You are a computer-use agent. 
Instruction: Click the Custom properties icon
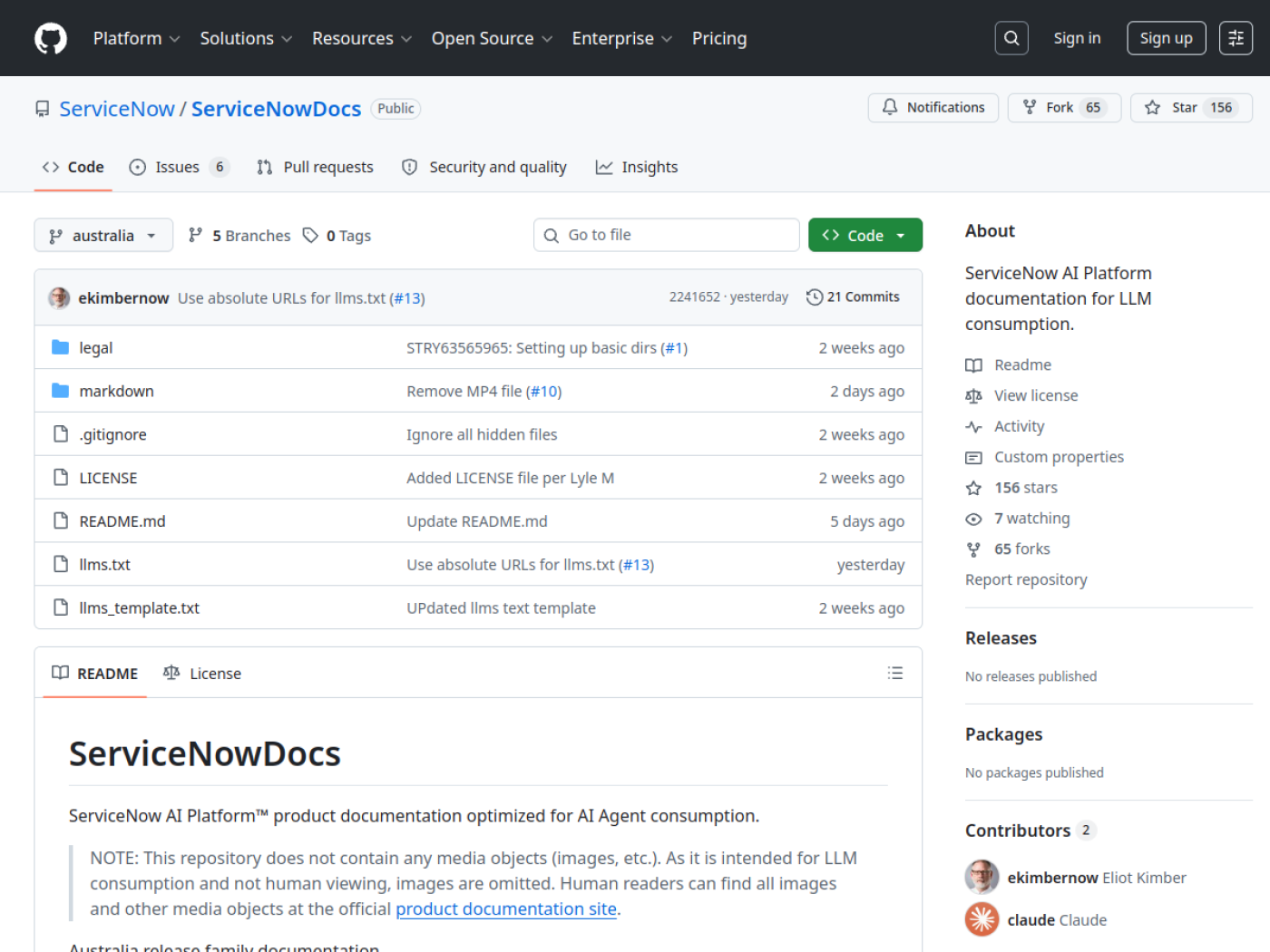973,458
